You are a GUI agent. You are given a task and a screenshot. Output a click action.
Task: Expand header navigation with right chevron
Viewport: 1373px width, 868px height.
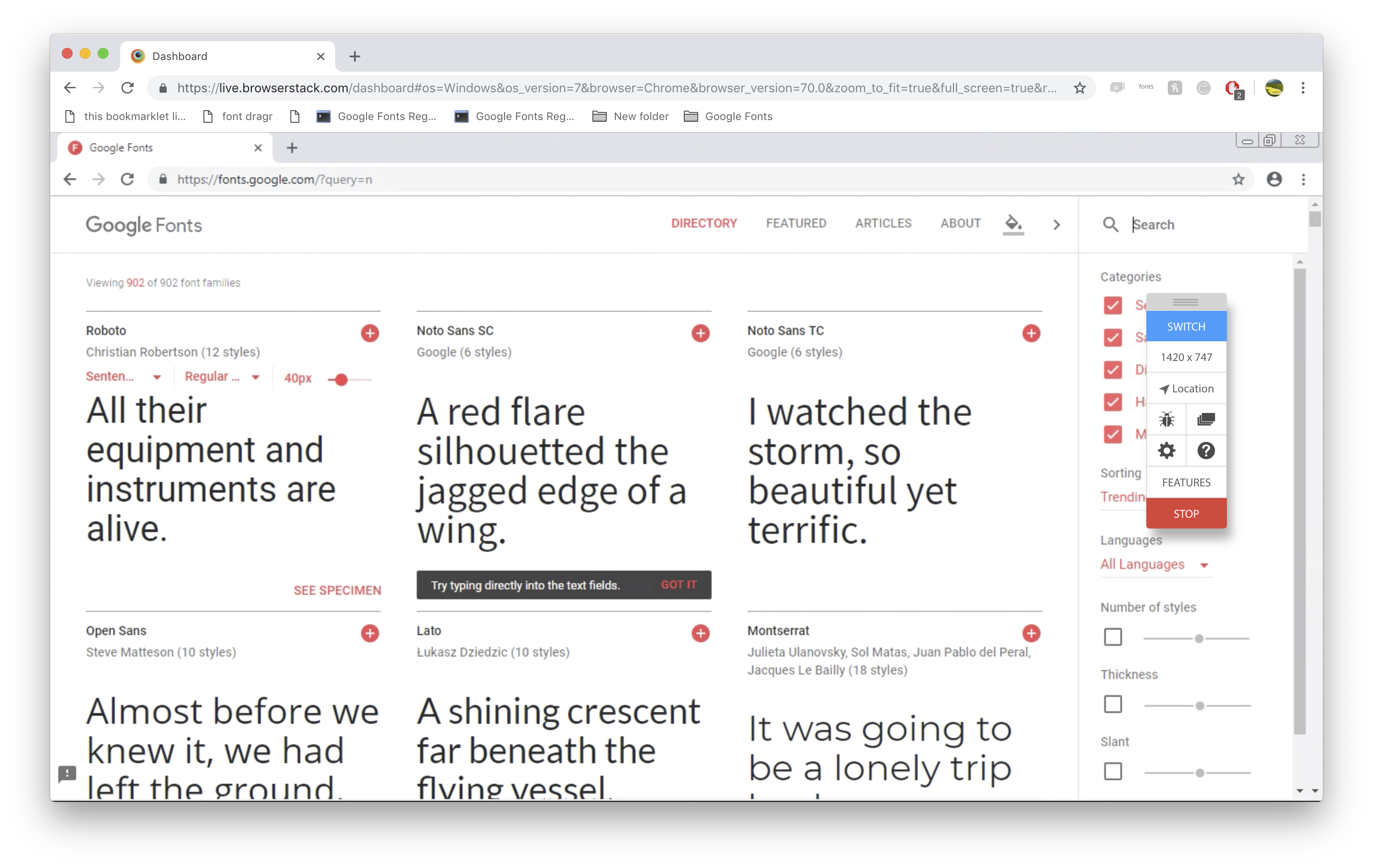pyautogui.click(x=1057, y=224)
